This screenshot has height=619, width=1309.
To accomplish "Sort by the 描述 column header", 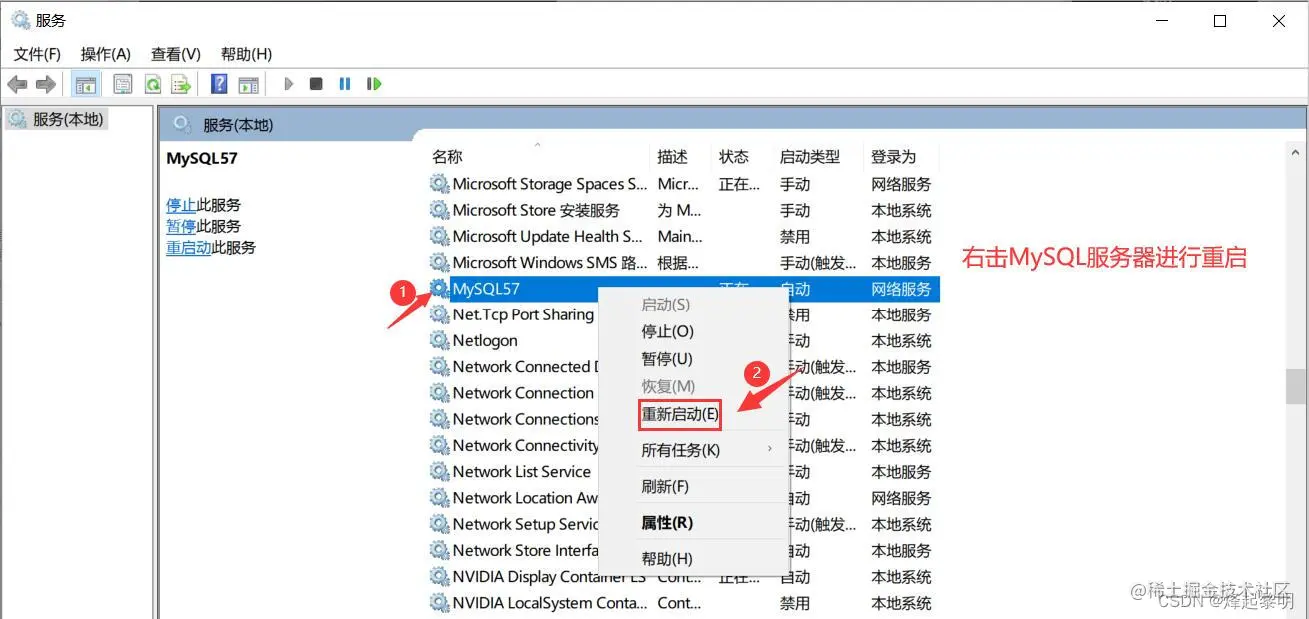I will (x=673, y=157).
